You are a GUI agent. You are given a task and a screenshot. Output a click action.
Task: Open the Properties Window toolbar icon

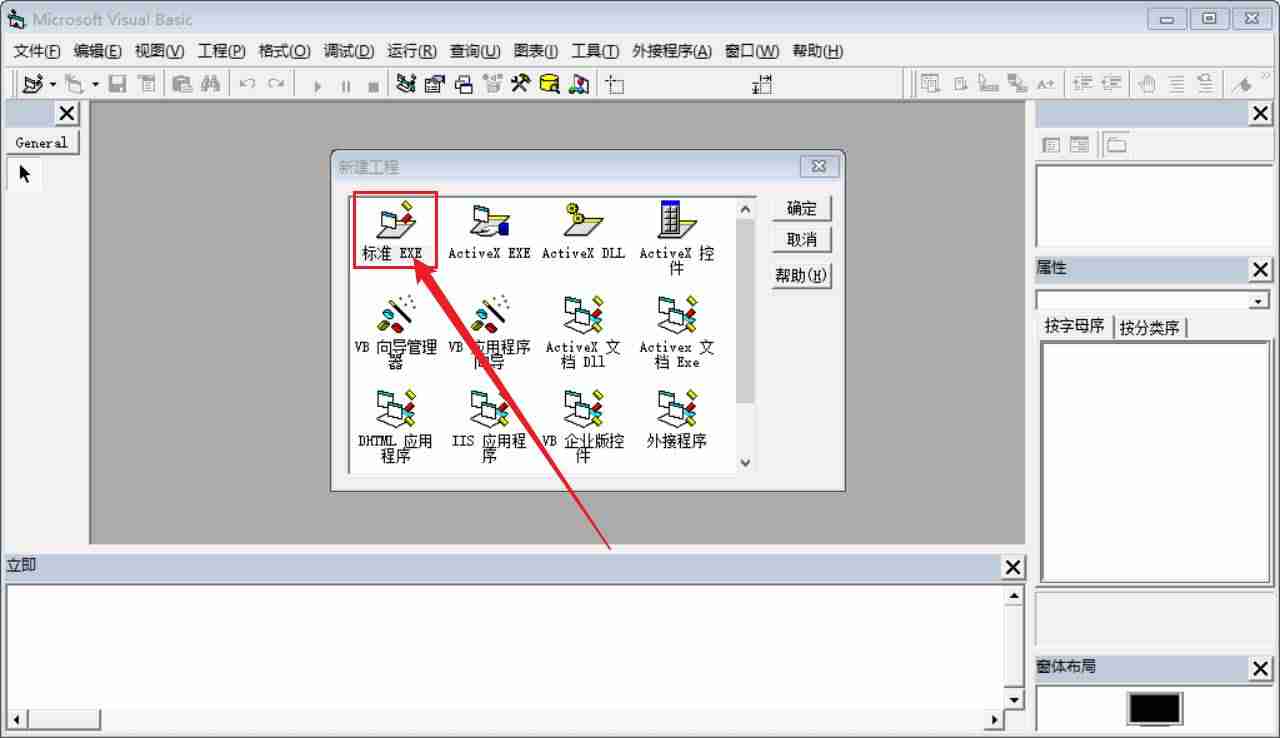pyautogui.click(x=434, y=84)
